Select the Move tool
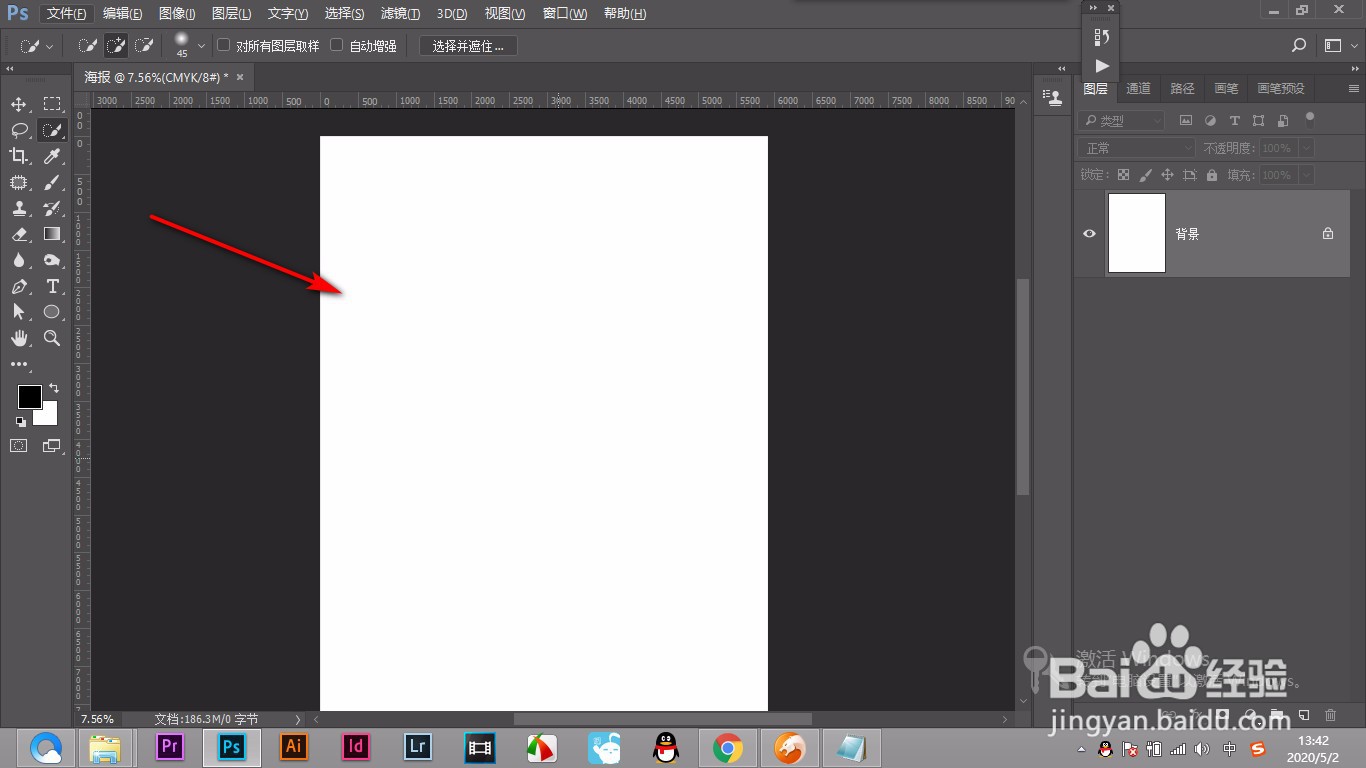Image resolution: width=1366 pixels, height=768 pixels. (x=19, y=104)
